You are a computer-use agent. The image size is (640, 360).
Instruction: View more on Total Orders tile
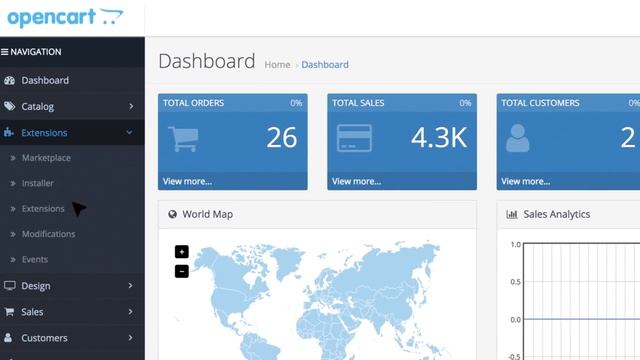pos(187,181)
